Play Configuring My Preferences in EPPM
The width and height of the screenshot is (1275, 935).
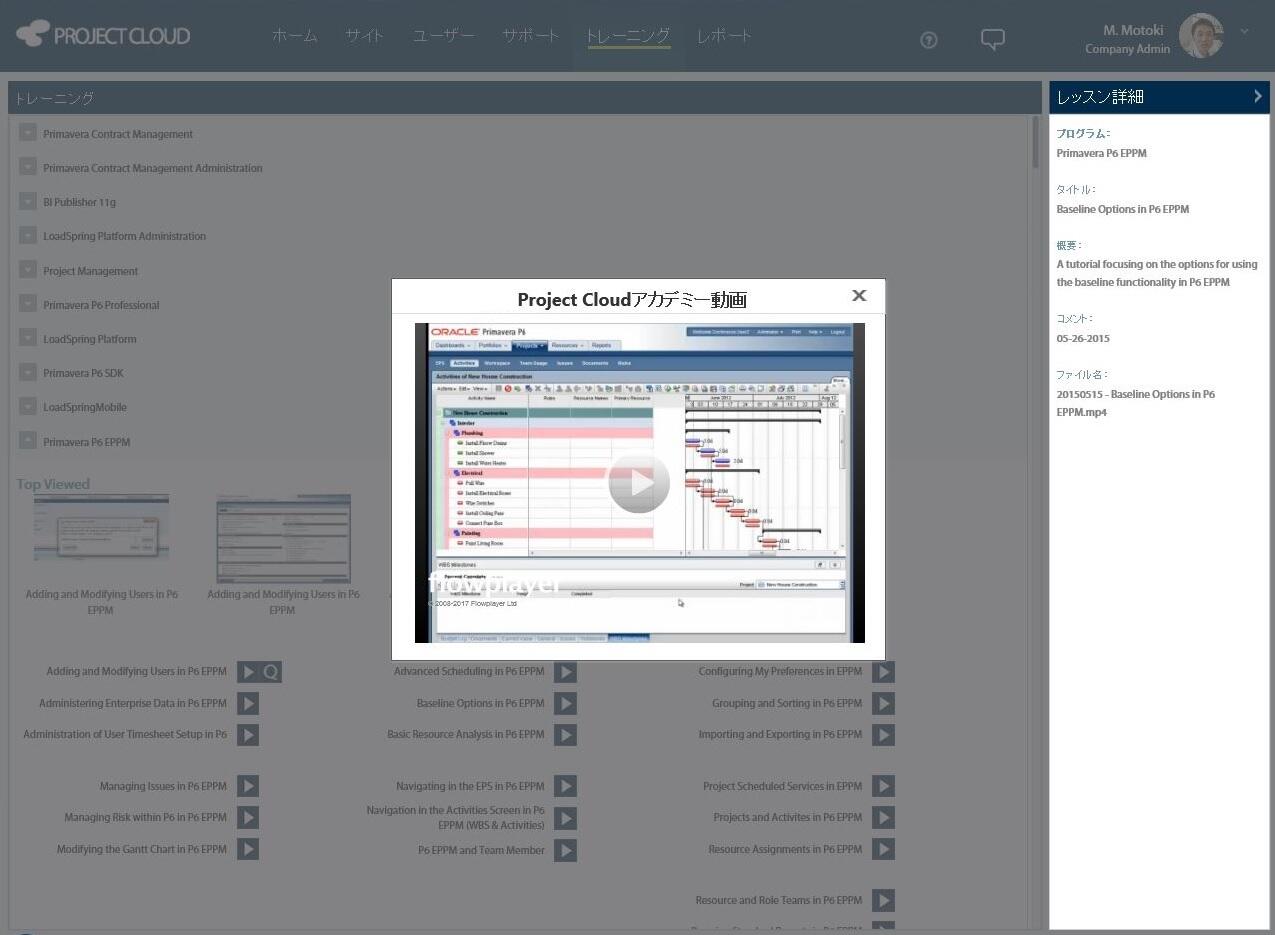coord(883,672)
